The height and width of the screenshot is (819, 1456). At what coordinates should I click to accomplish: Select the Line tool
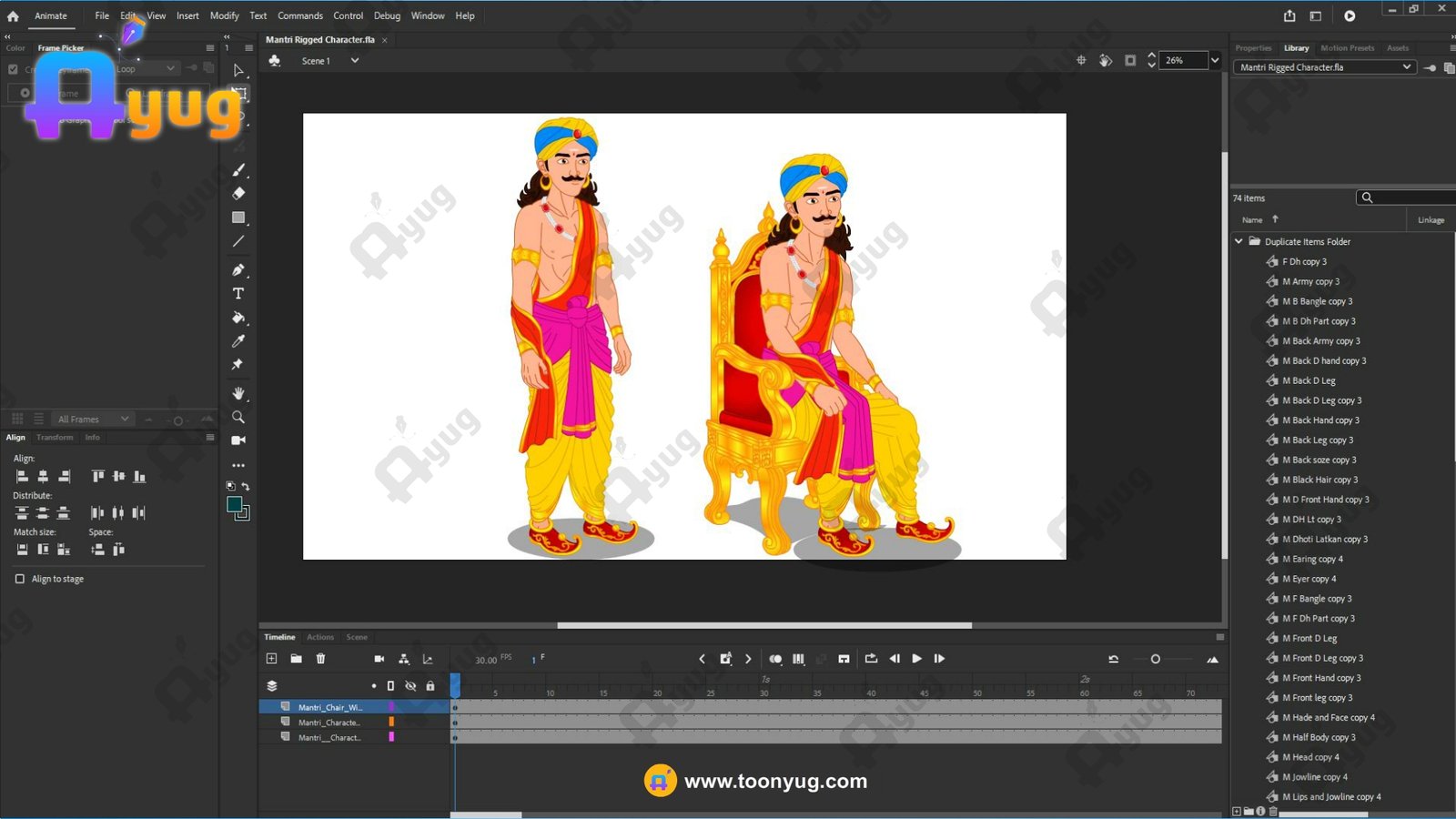point(238,241)
